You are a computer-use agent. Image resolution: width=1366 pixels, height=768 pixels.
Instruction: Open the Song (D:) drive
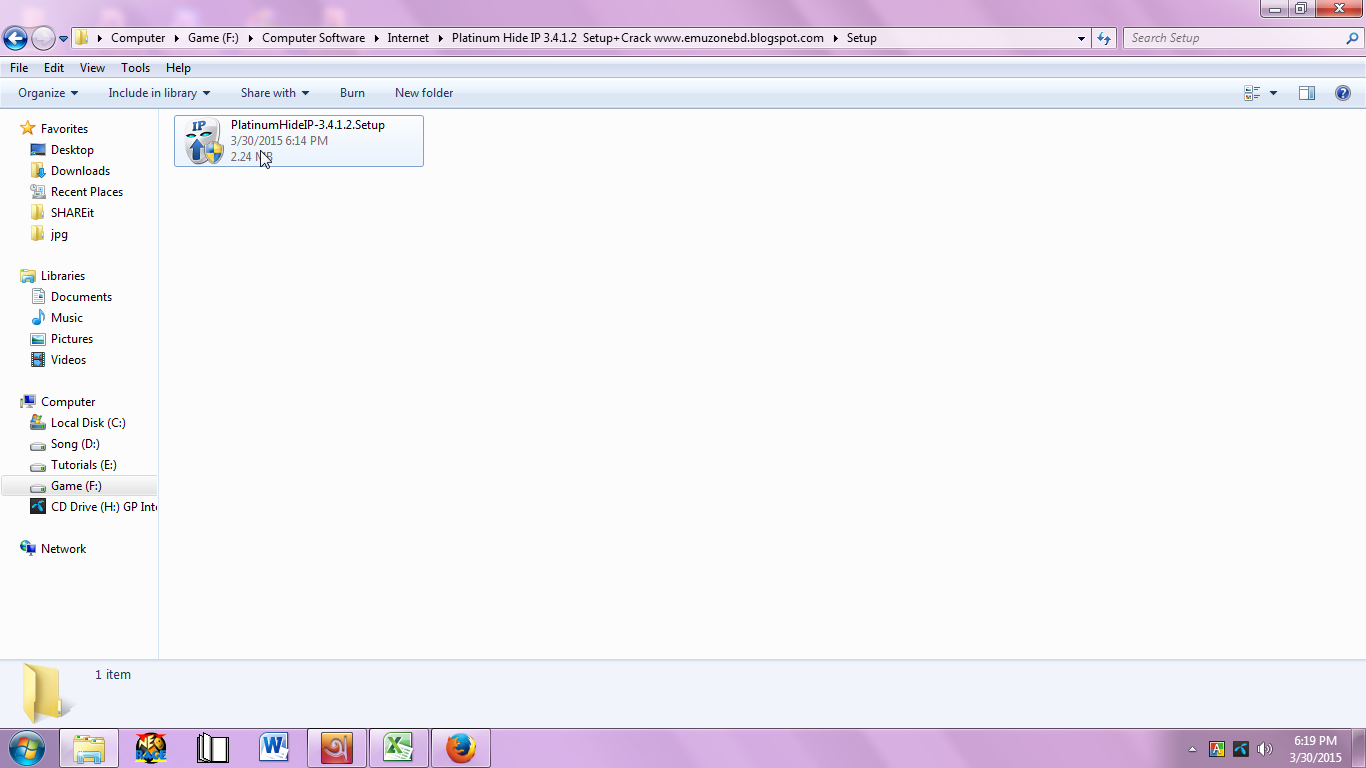click(75, 444)
